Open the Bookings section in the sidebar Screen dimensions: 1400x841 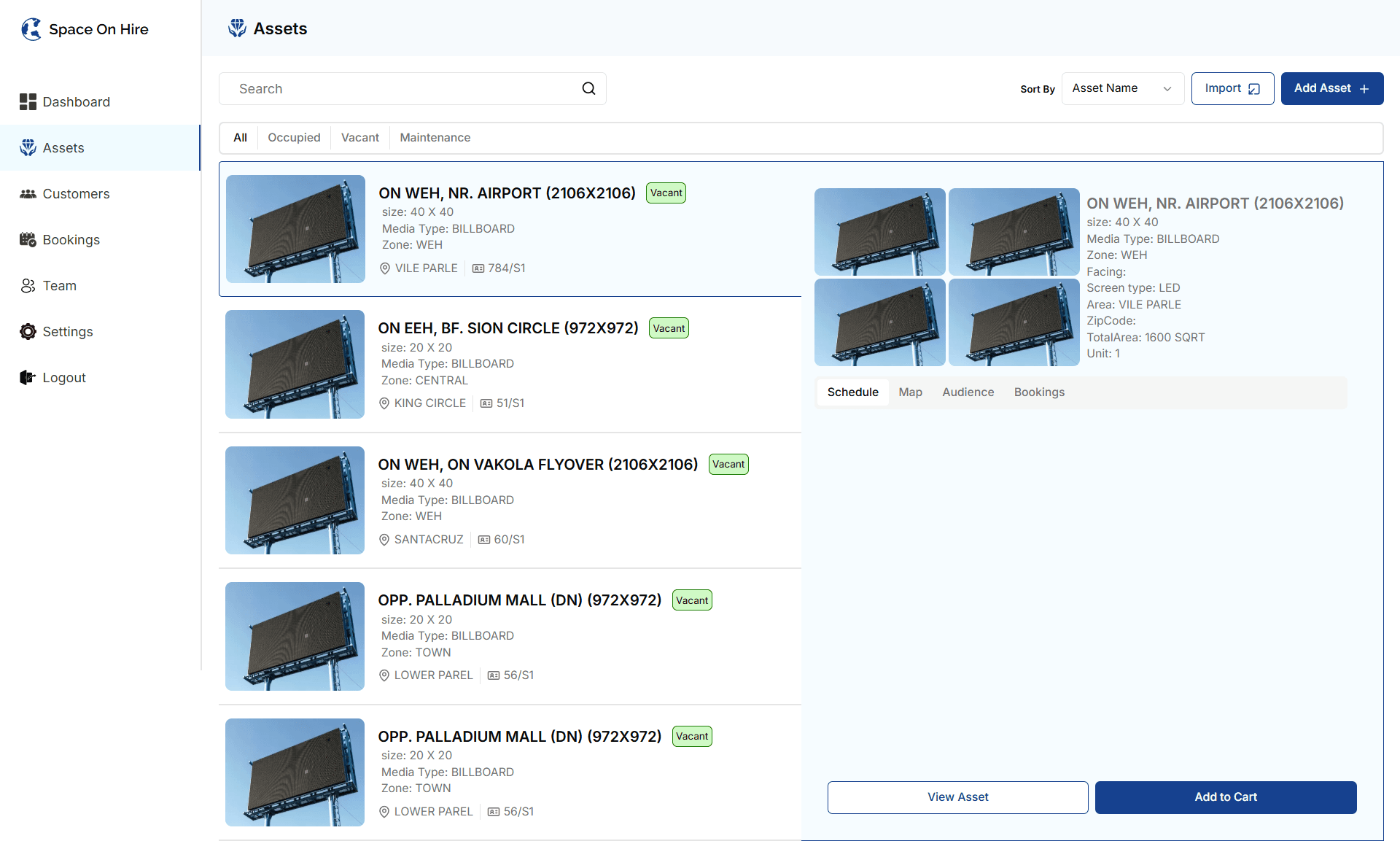coord(28,239)
